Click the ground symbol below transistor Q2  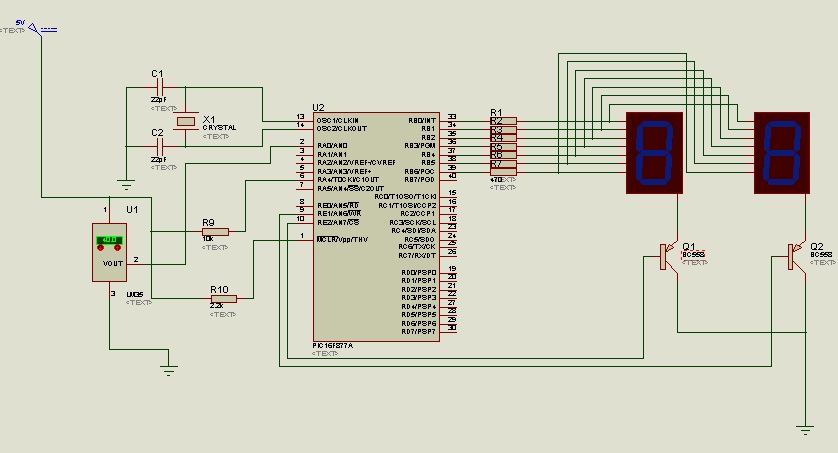tap(805, 430)
